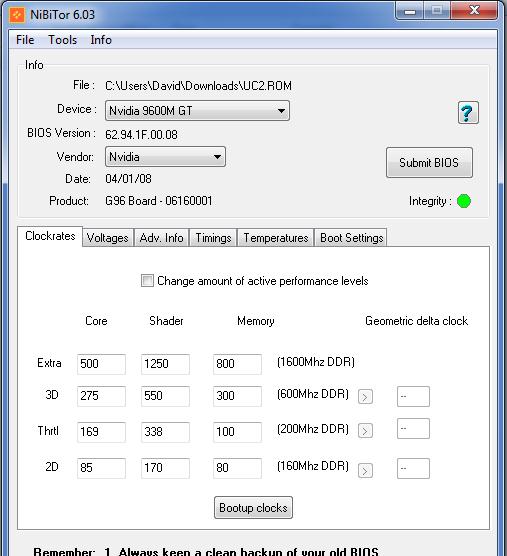507x556 pixels.
Task: Click the Geometric delta clock heading
Action: click(417, 321)
